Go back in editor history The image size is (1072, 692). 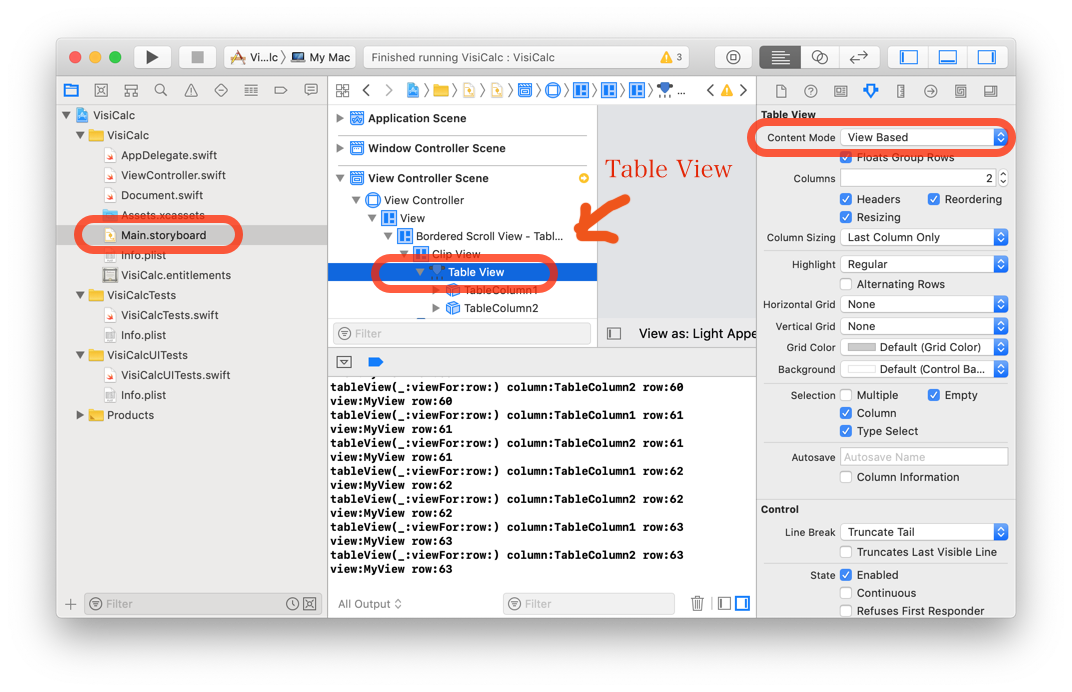point(366,90)
